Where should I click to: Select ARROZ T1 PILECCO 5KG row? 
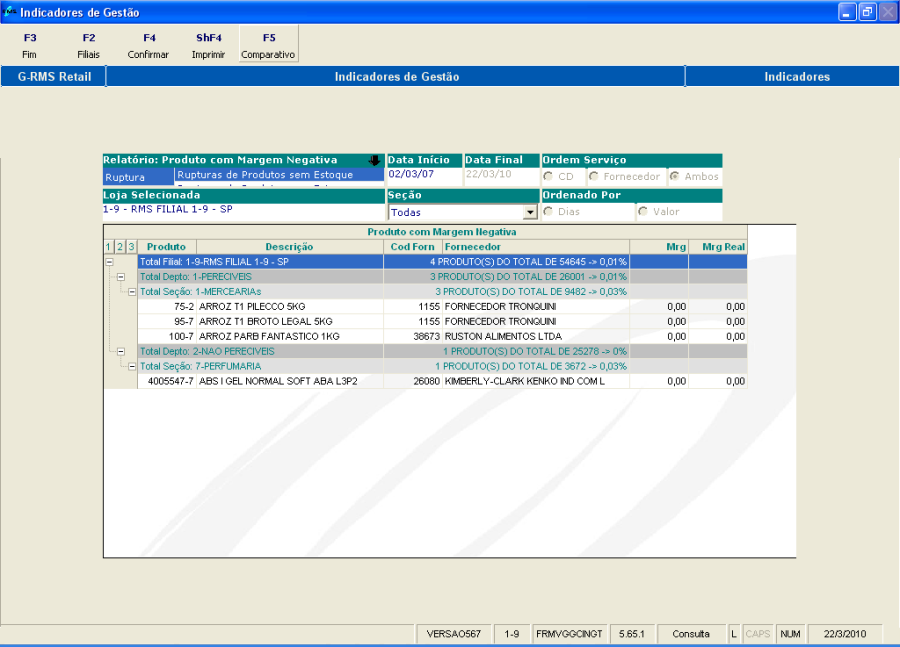[442, 307]
